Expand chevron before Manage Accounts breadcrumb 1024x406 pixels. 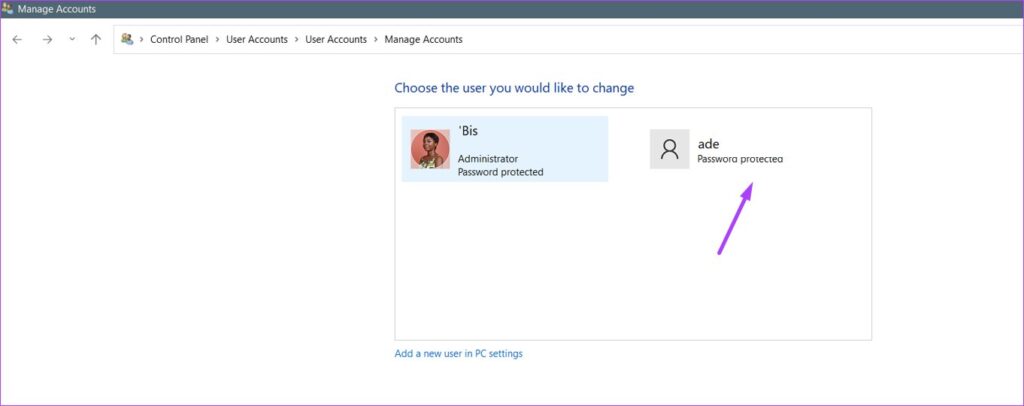(x=376, y=39)
